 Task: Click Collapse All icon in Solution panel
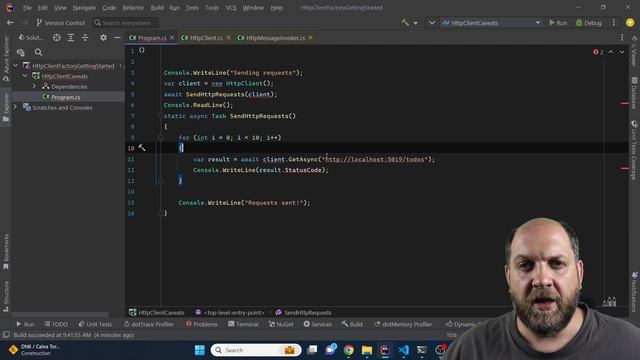pyautogui.click(x=85, y=38)
